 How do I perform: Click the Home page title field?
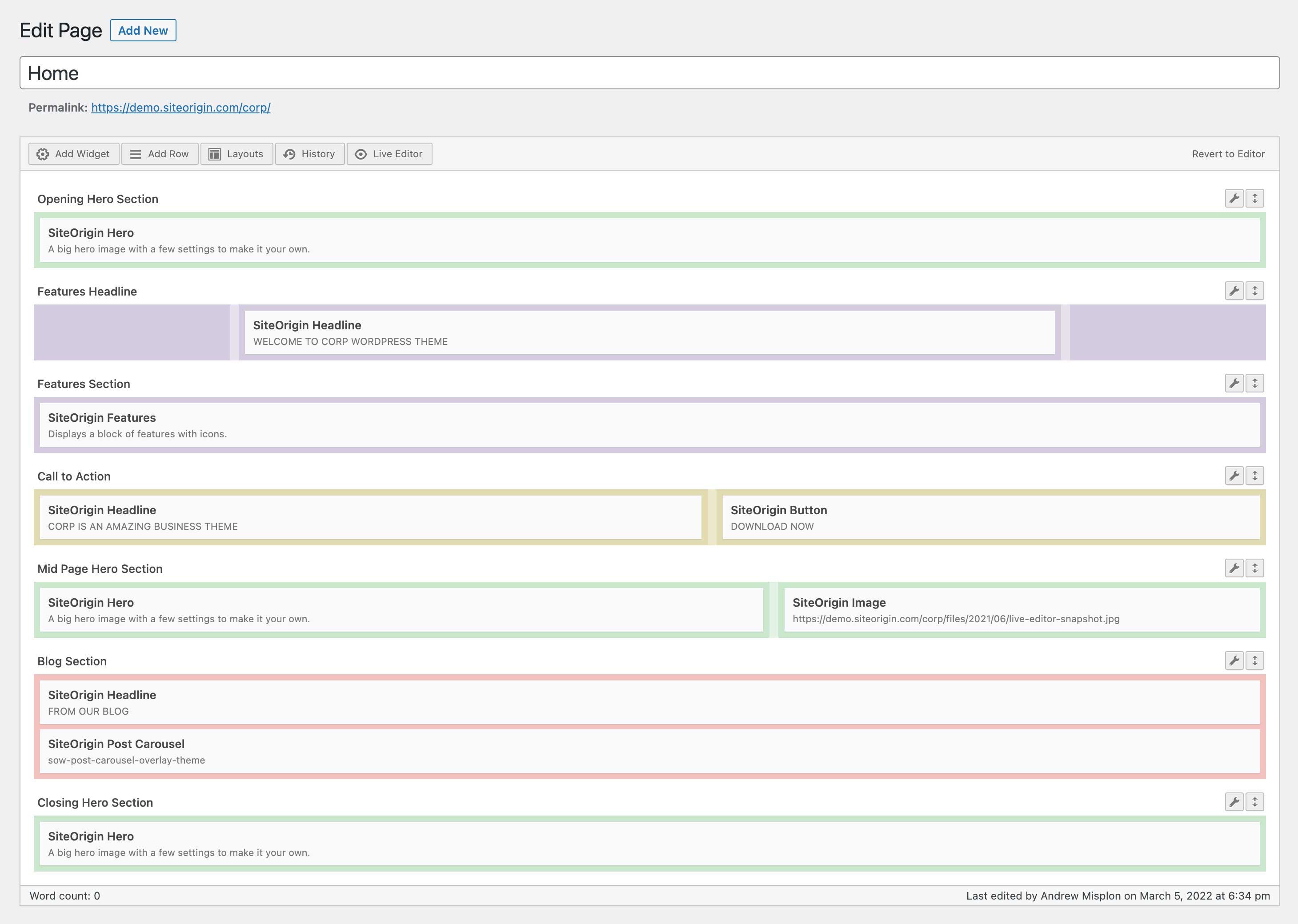[x=650, y=73]
